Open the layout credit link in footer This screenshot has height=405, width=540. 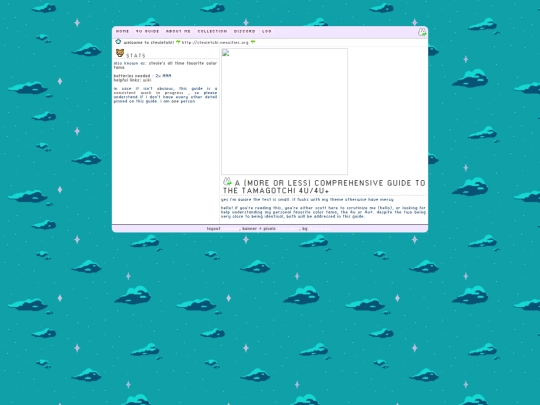tap(230, 229)
